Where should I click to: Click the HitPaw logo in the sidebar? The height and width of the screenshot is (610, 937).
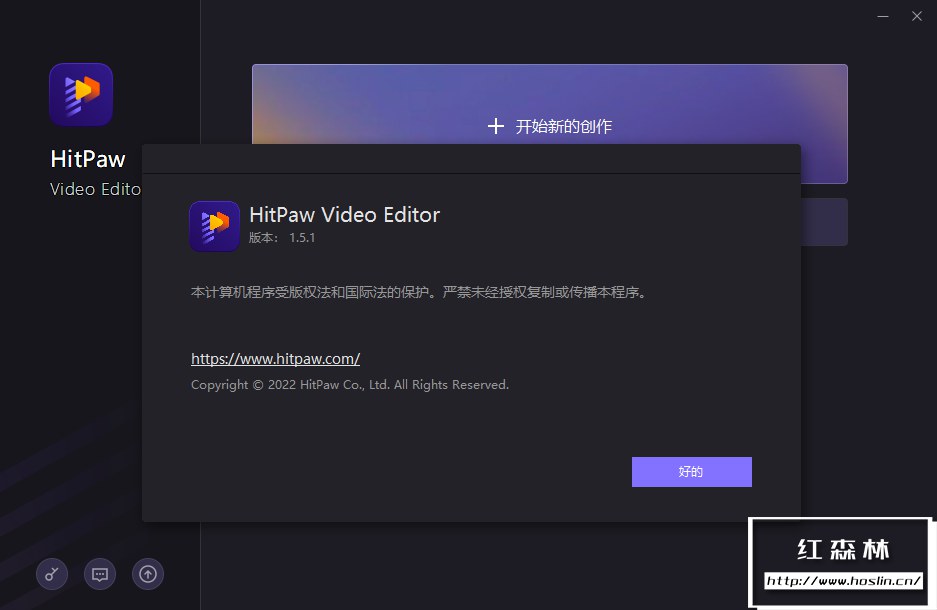click(x=81, y=94)
